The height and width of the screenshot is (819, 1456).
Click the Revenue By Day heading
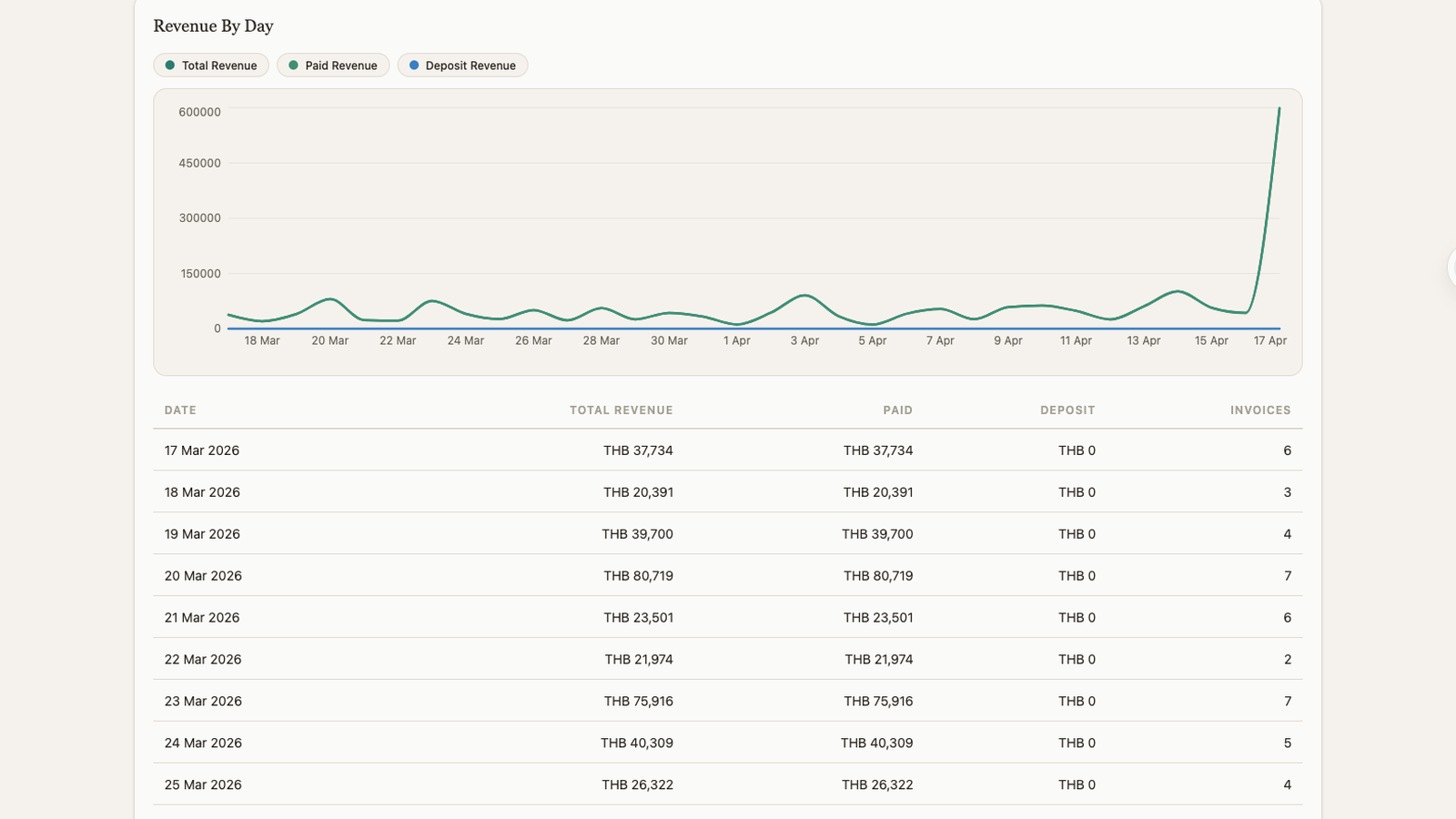(214, 26)
